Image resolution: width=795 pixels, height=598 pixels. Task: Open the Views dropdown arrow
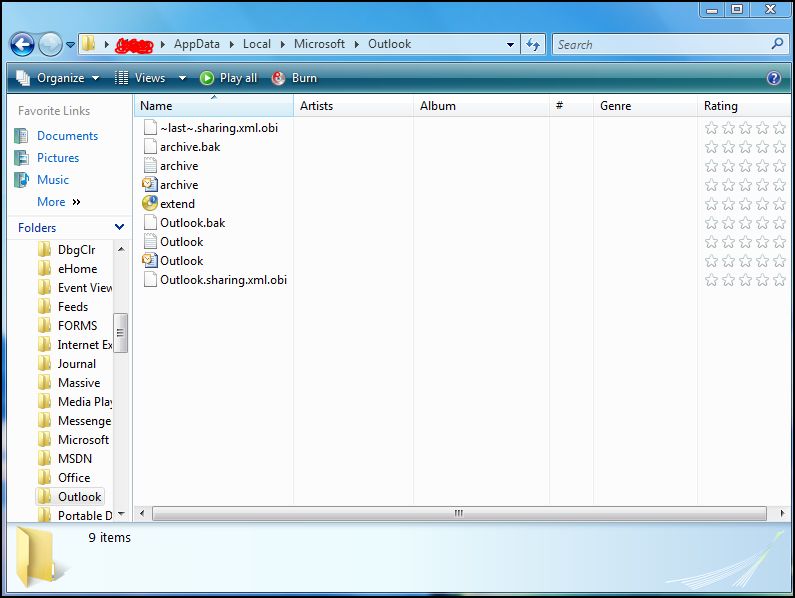(182, 78)
